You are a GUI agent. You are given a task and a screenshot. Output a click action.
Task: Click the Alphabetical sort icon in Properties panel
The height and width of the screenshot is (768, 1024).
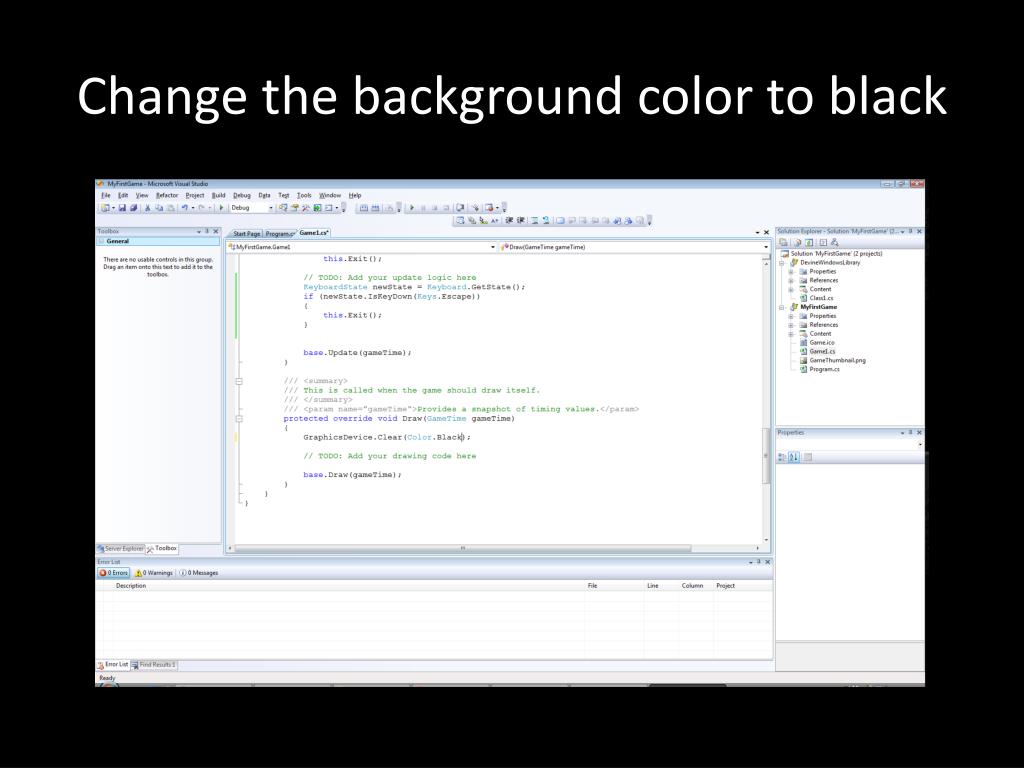pyautogui.click(x=793, y=457)
